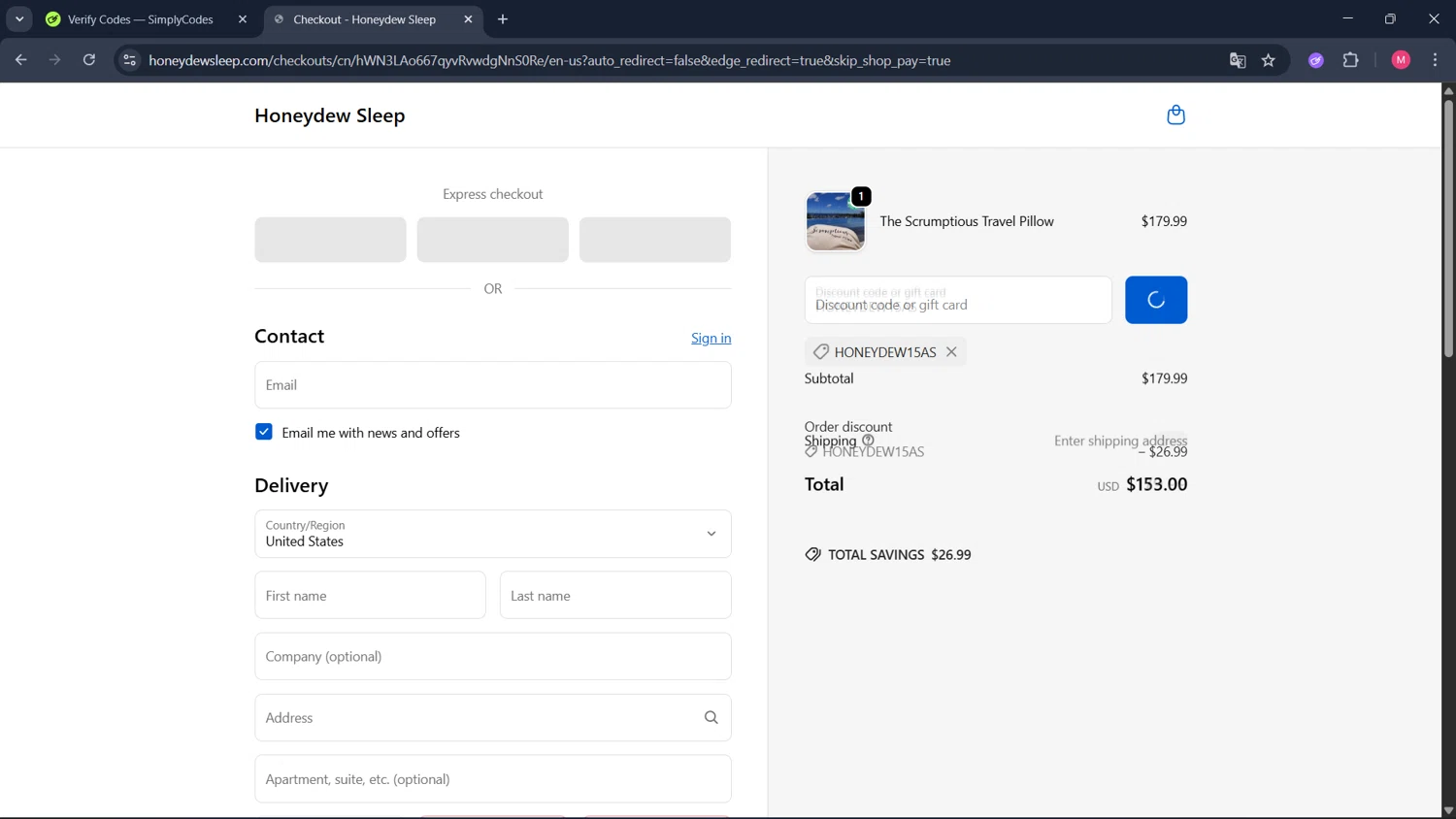The image size is (1456, 819).
Task: Click the address search magnifier icon
Action: pos(711,717)
